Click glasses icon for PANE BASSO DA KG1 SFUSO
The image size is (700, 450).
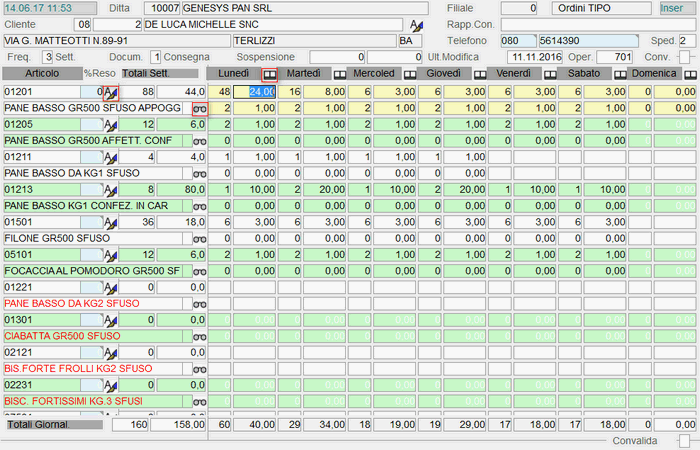[200, 174]
